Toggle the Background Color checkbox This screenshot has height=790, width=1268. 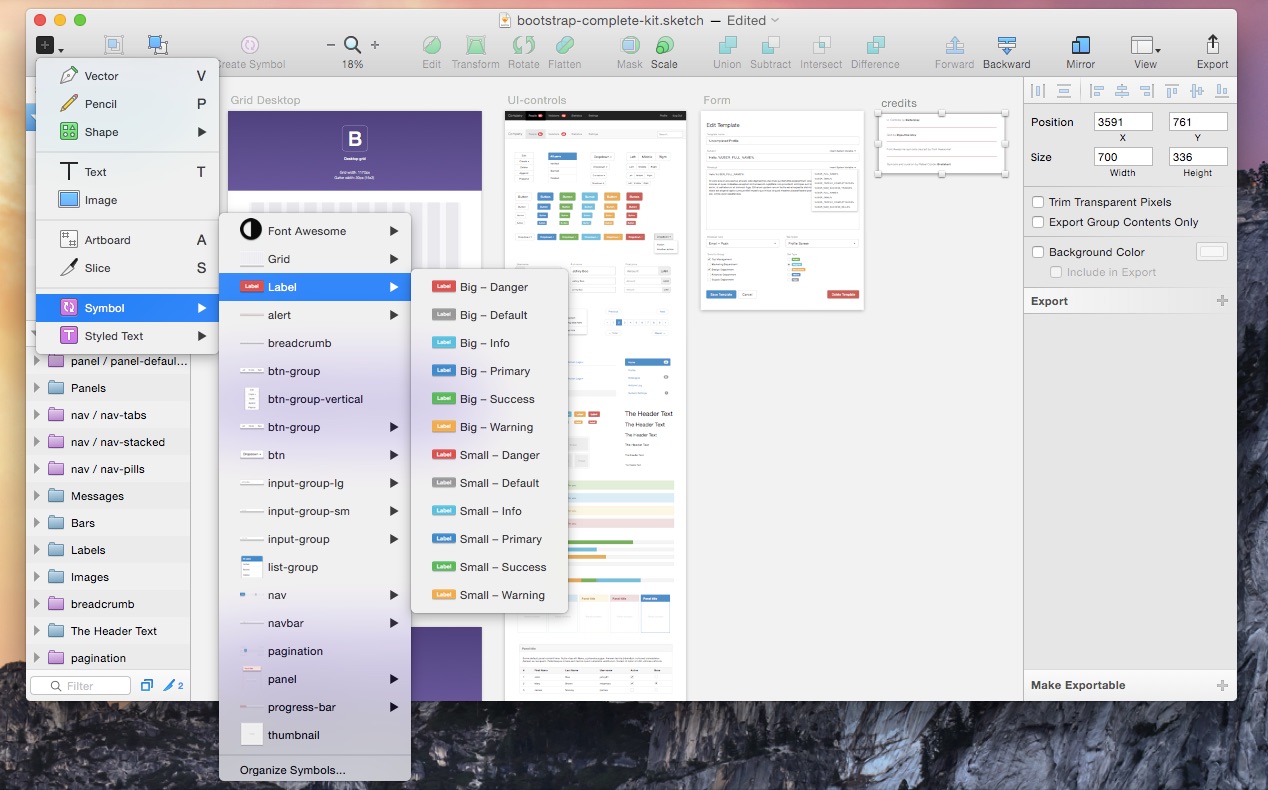(1038, 252)
